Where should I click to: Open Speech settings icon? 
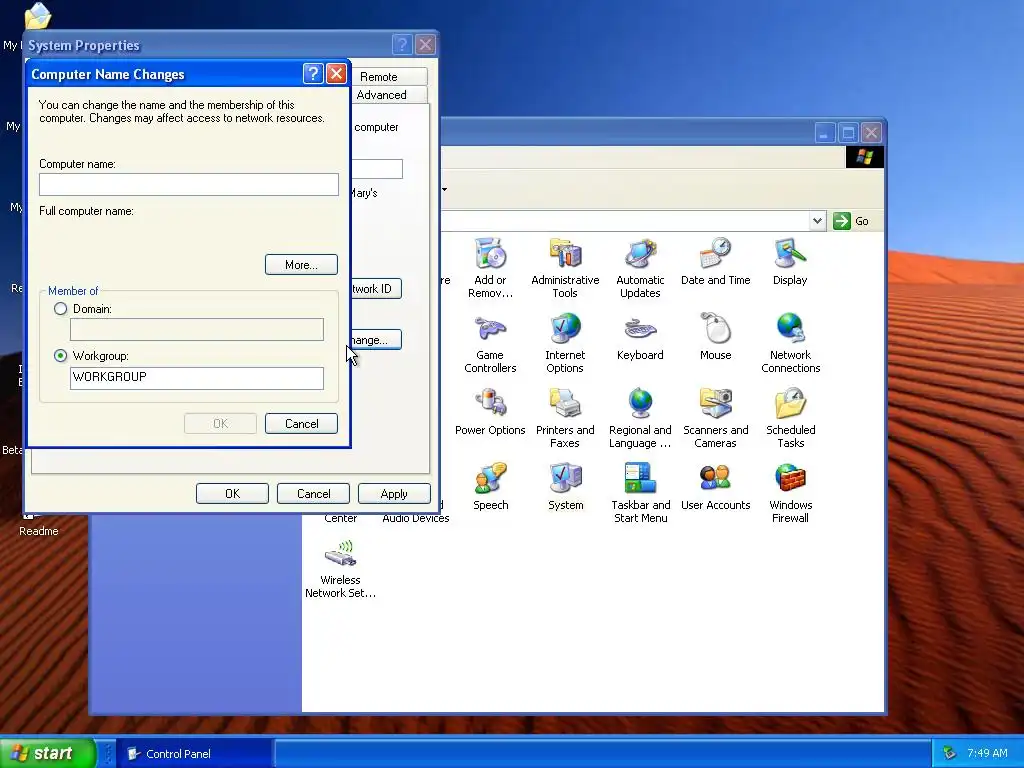point(490,487)
